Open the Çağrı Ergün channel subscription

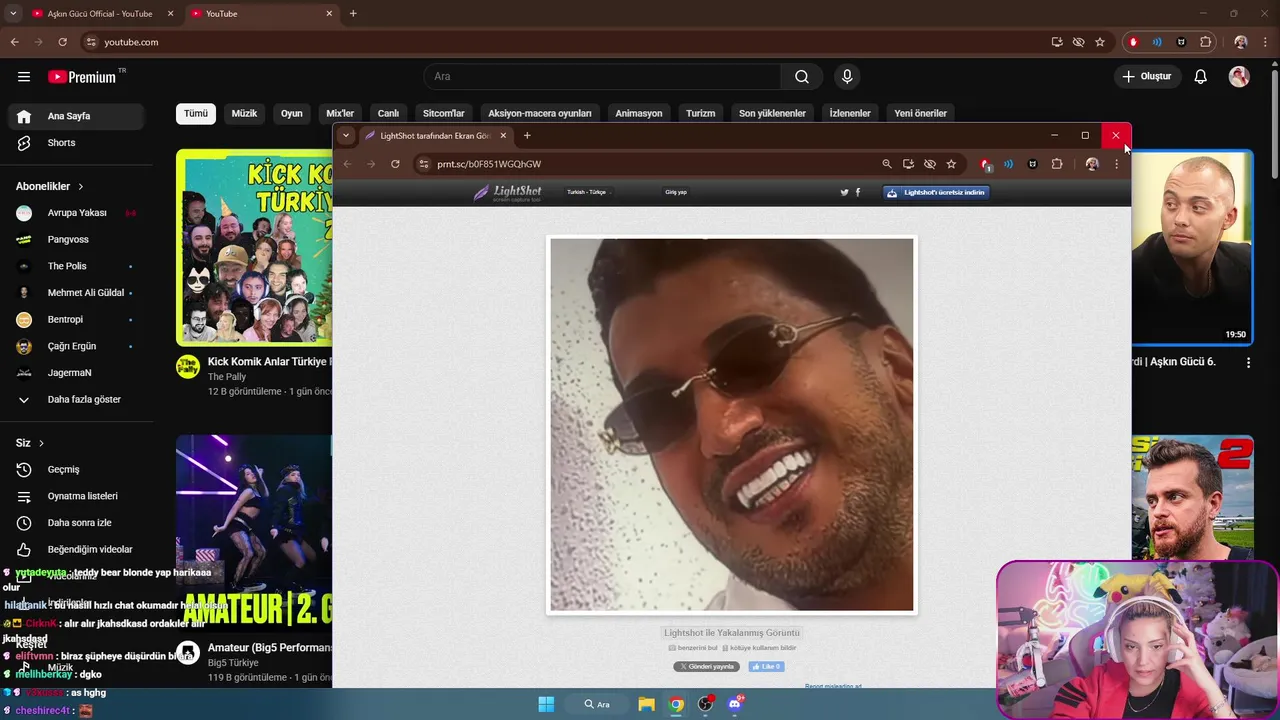tap(76, 346)
